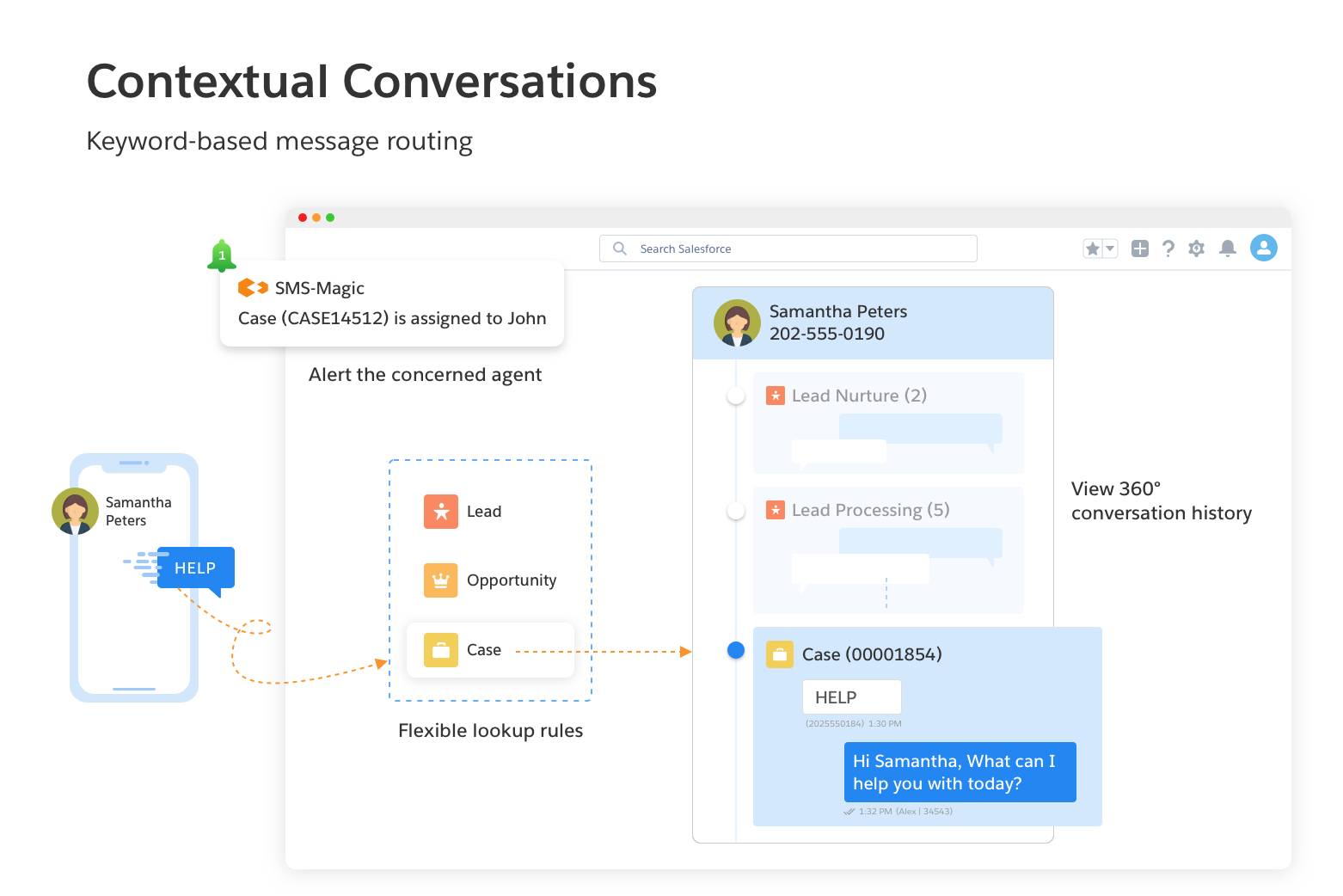Click the 'Alert the concerned agent' caption
The image size is (1343, 896).
[x=426, y=375]
